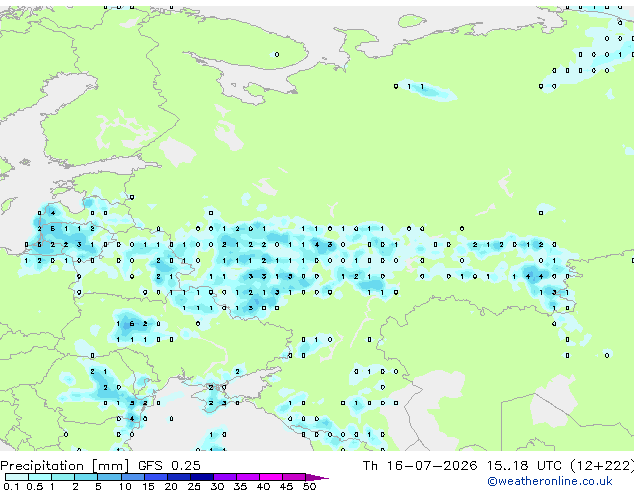Image resolution: width=634 pixels, height=490 pixels.
Task: Click the legend scale label '20'
Action: click(x=171, y=486)
